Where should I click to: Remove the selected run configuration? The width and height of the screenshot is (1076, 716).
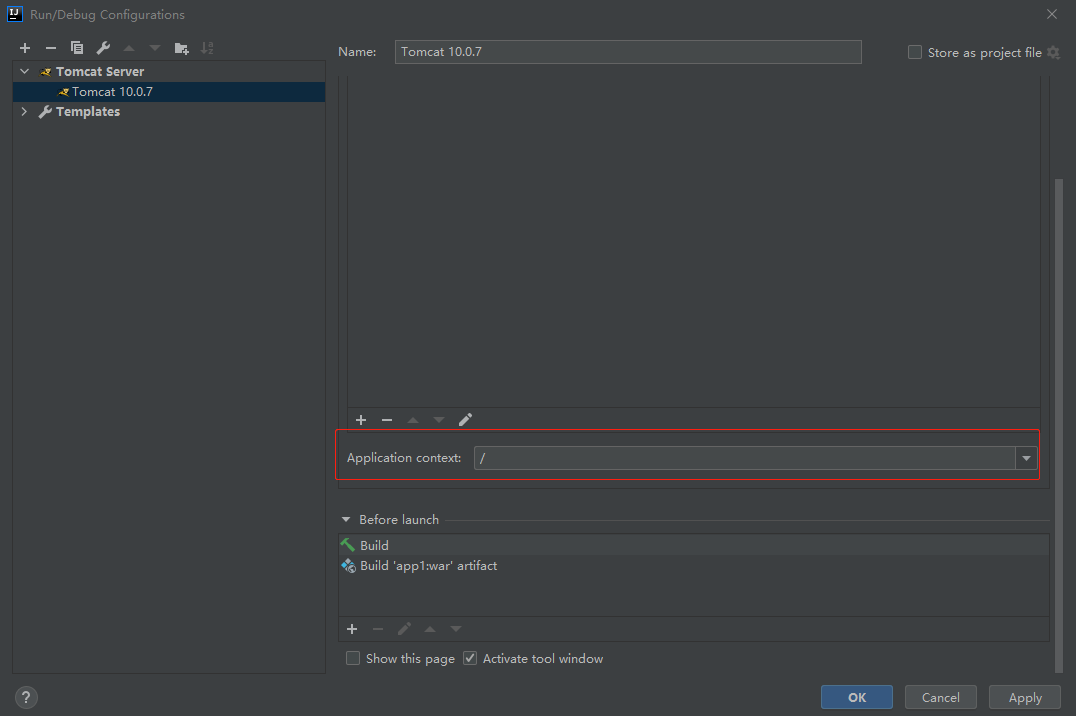51,48
